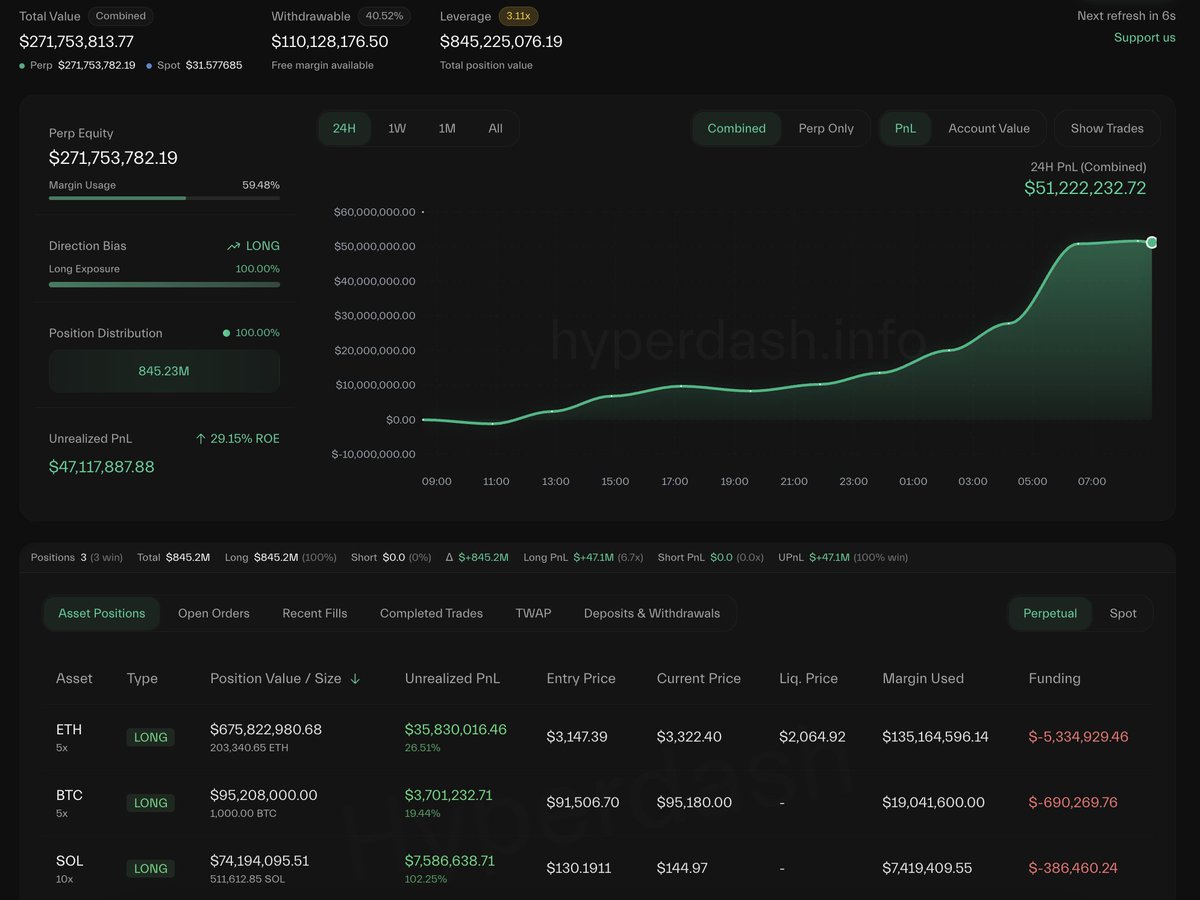
Task: Click the 845.23M position distribution bar
Action: 164,370
